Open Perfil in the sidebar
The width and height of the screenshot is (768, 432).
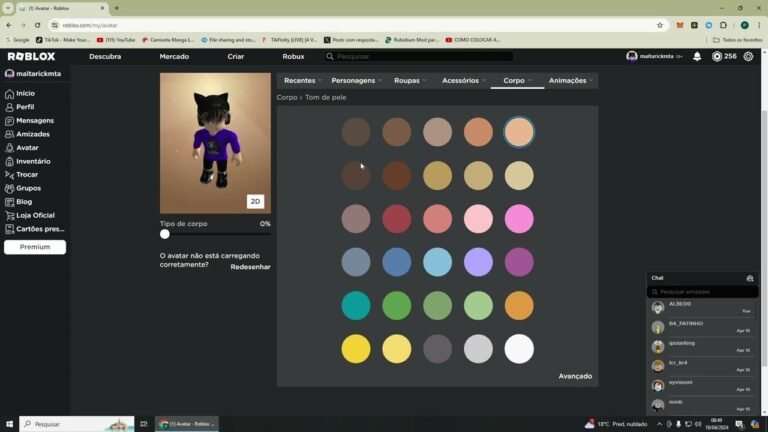pyautogui.click(x=20, y=107)
